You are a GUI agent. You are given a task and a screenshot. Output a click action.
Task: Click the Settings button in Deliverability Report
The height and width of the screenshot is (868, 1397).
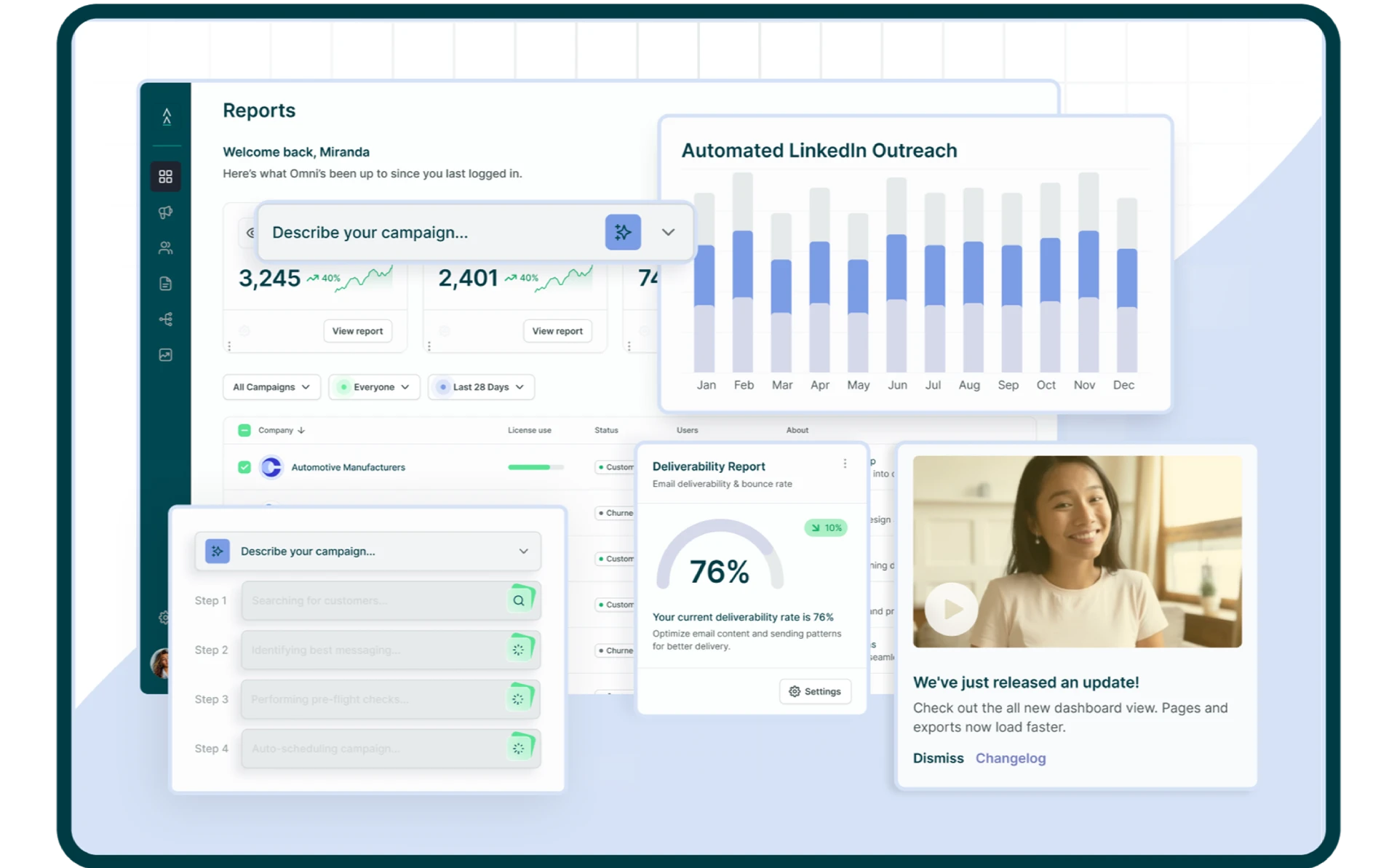point(815,691)
